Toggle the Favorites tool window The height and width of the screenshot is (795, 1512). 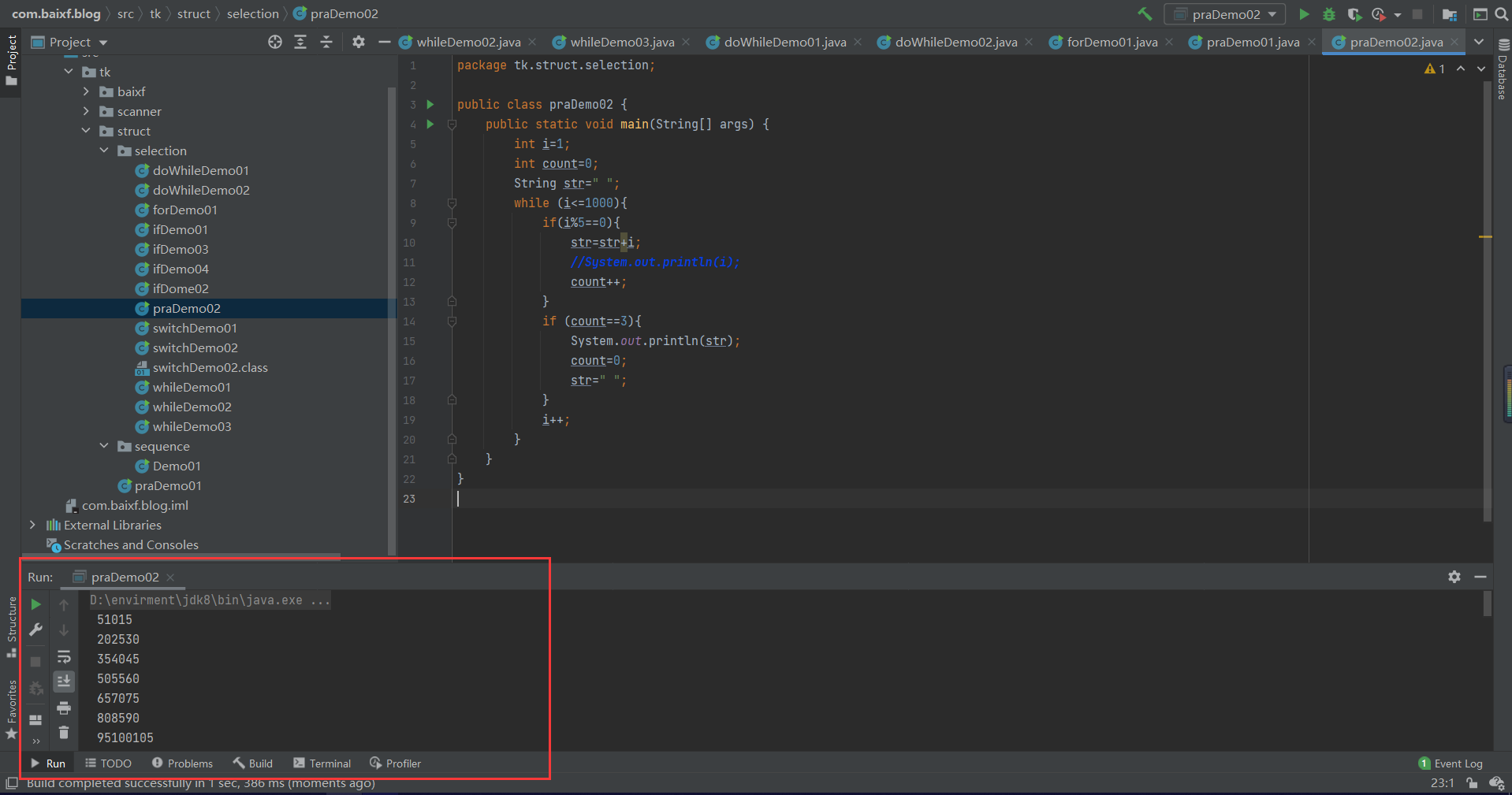tap(12, 708)
